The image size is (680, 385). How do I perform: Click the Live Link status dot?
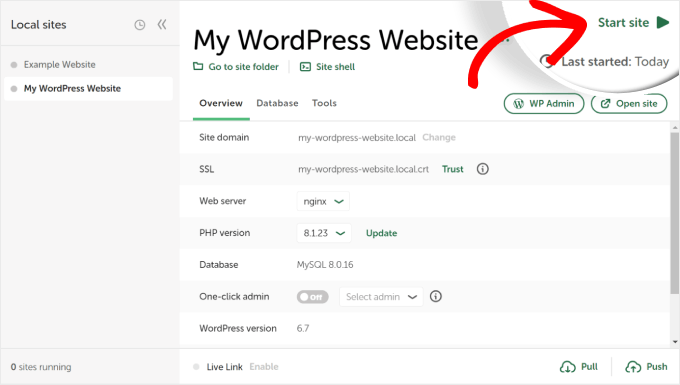click(196, 367)
